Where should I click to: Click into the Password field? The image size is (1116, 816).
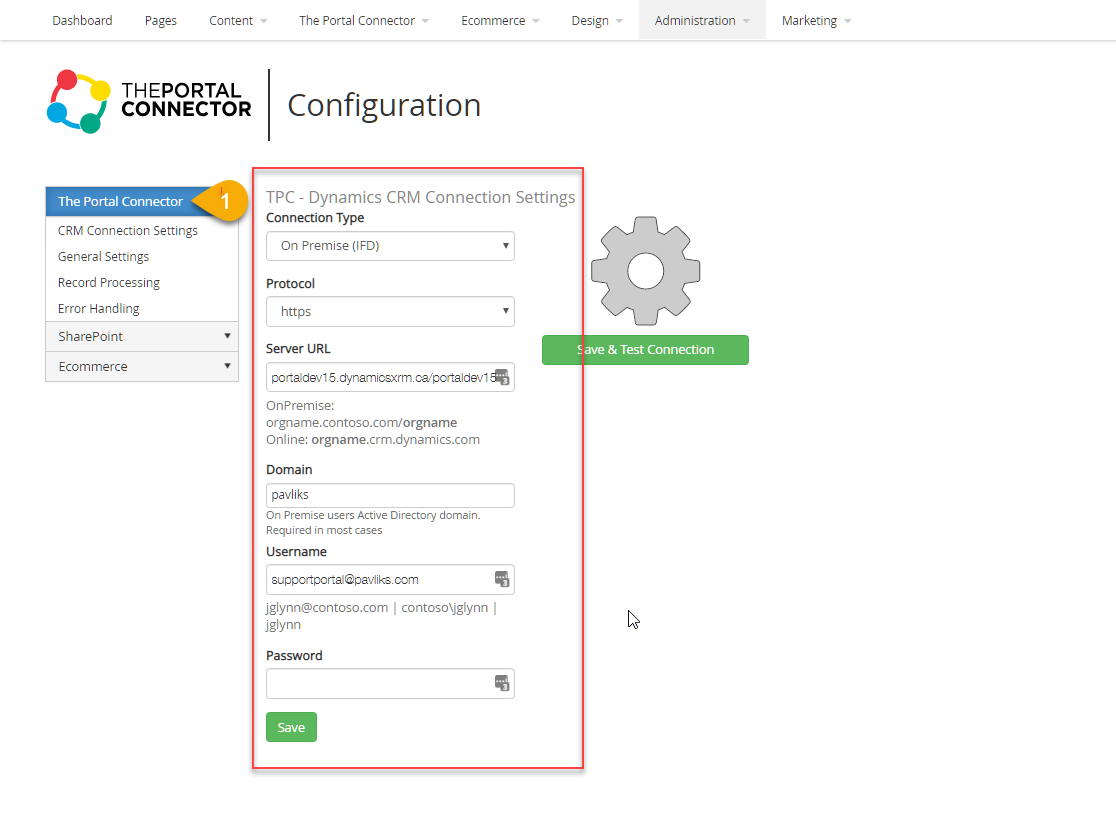click(x=390, y=684)
